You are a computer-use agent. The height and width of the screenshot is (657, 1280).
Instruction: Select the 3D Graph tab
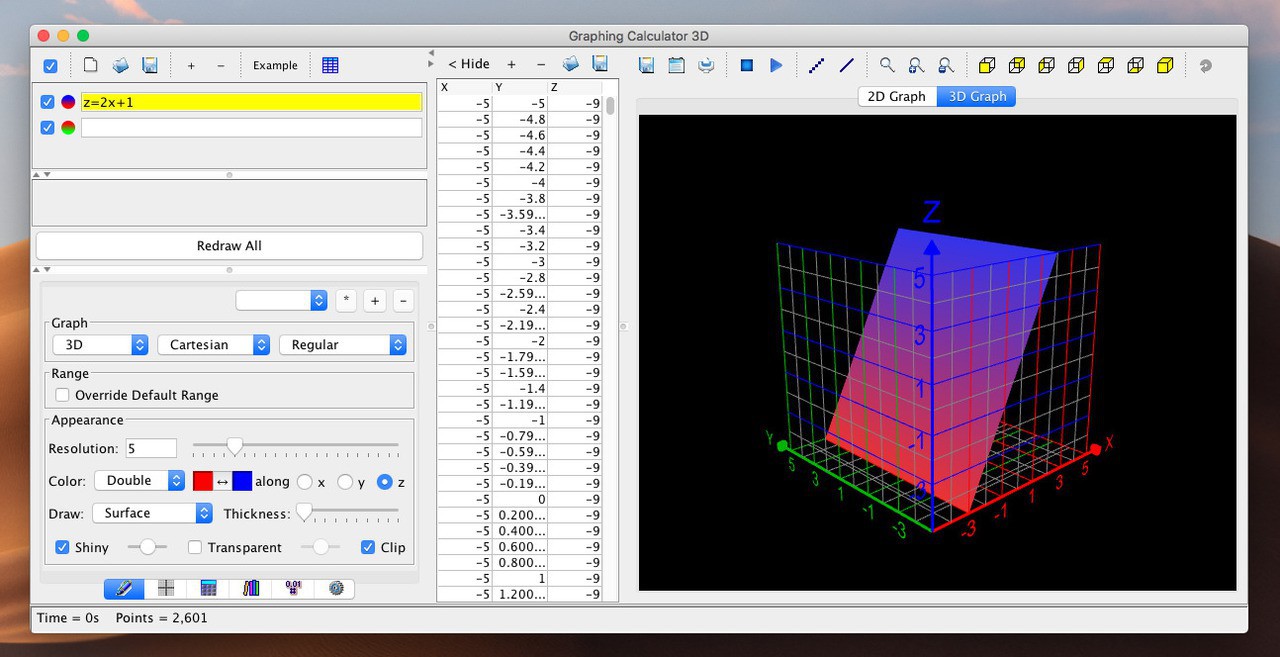(x=977, y=96)
